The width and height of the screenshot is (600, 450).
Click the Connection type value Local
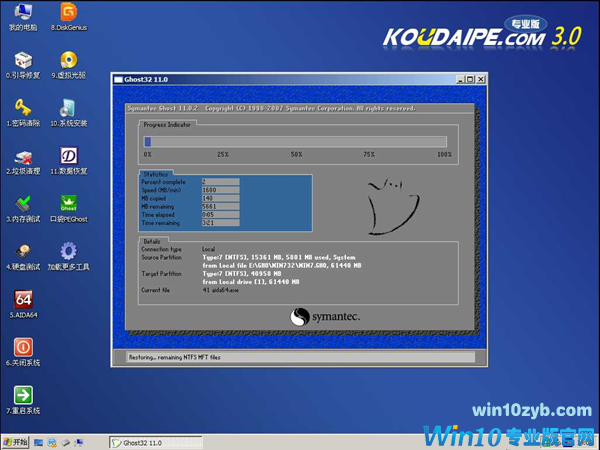(x=209, y=249)
